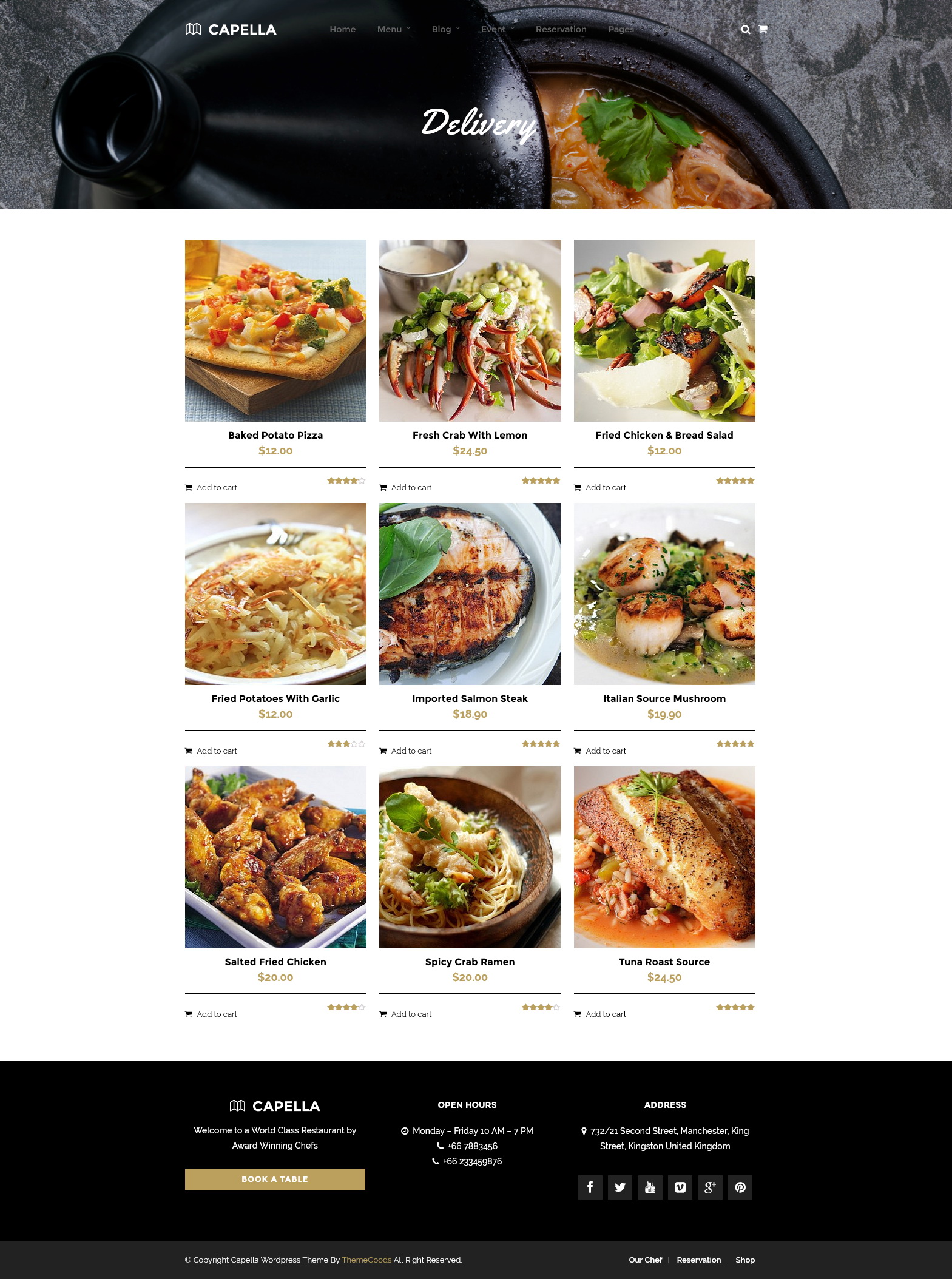Click the star rating for Fresh Crab With Lemon
This screenshot has height=1279, width=952.
click(x=541, y=481)
